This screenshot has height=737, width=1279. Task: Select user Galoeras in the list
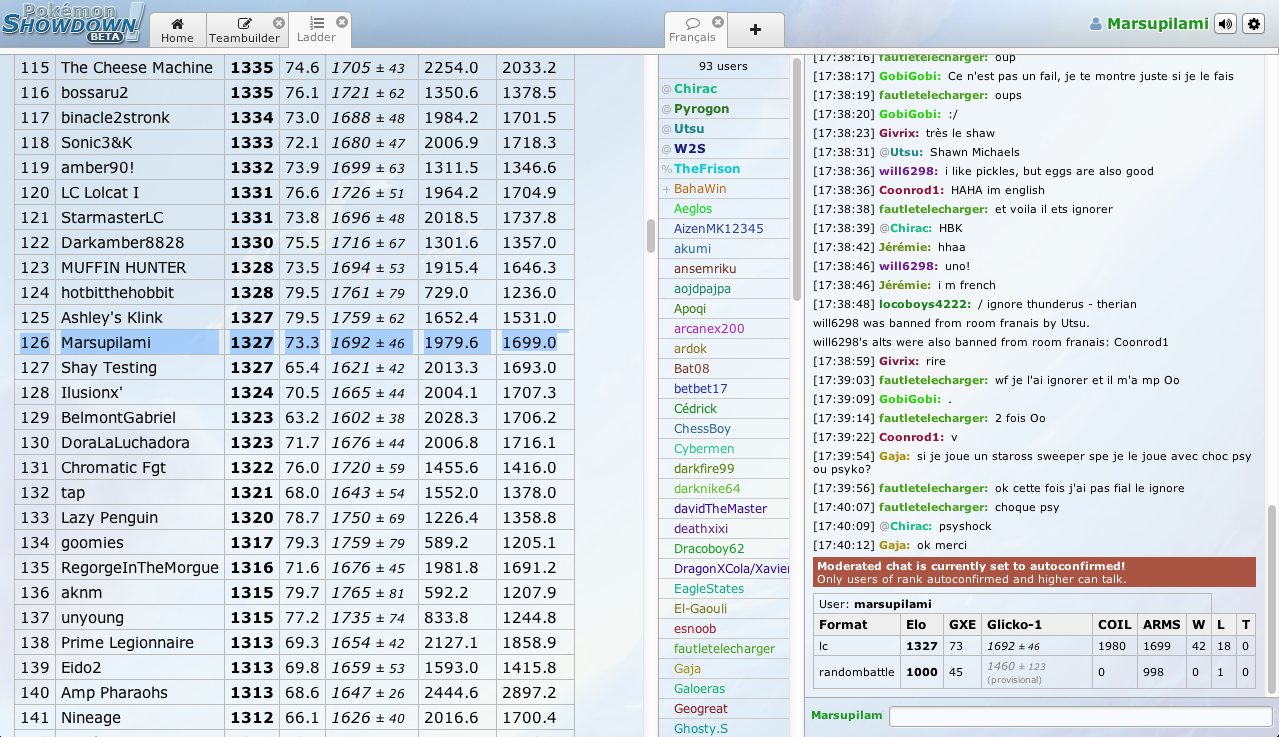725,689
